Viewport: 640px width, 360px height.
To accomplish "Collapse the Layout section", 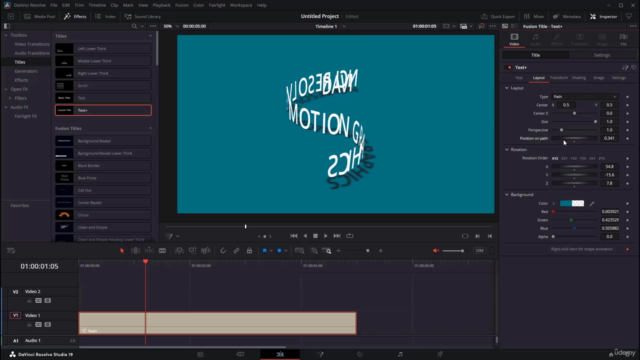I will click(x=507, y=88).
